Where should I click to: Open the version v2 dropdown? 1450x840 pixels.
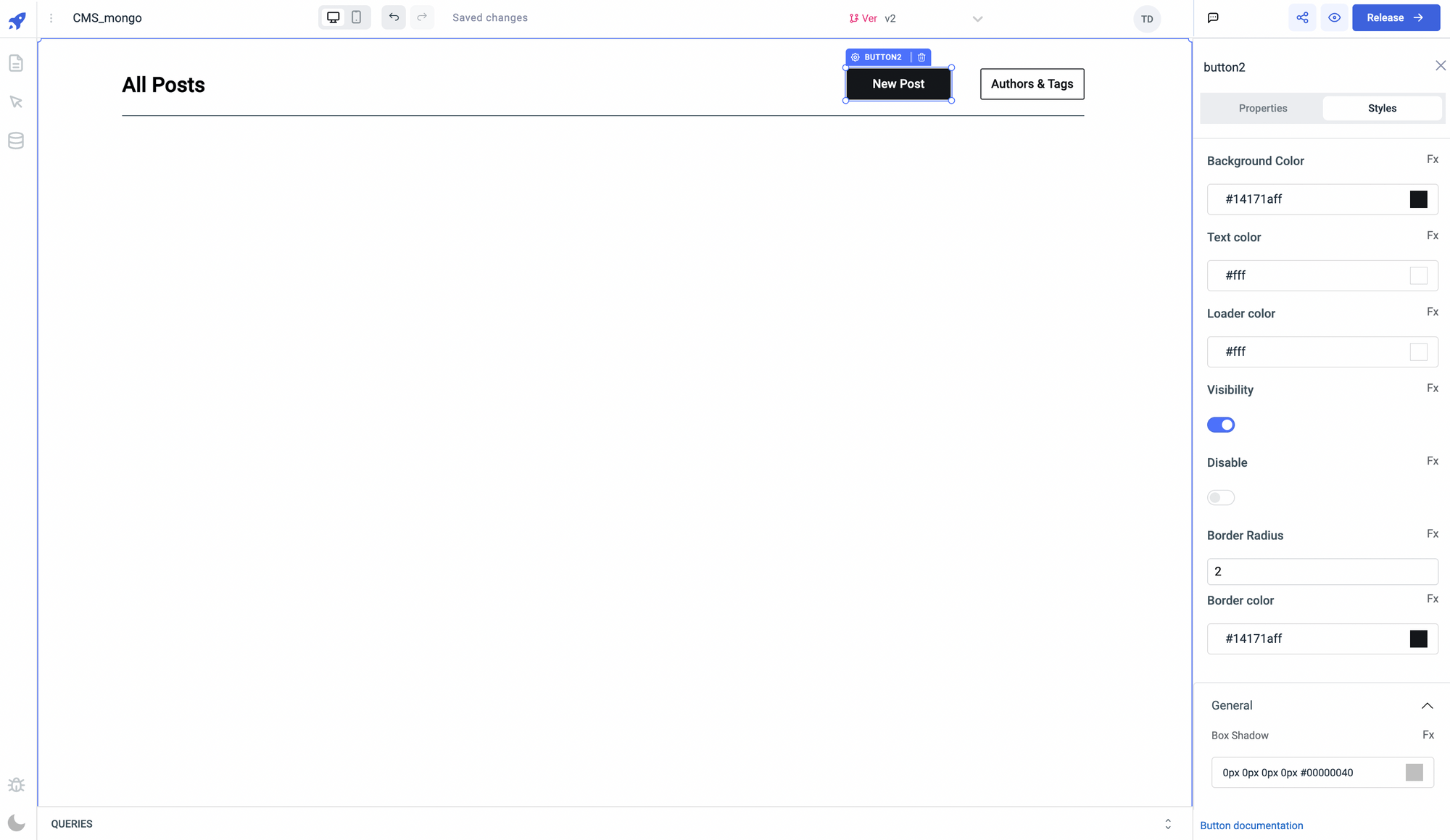[977, 19]
